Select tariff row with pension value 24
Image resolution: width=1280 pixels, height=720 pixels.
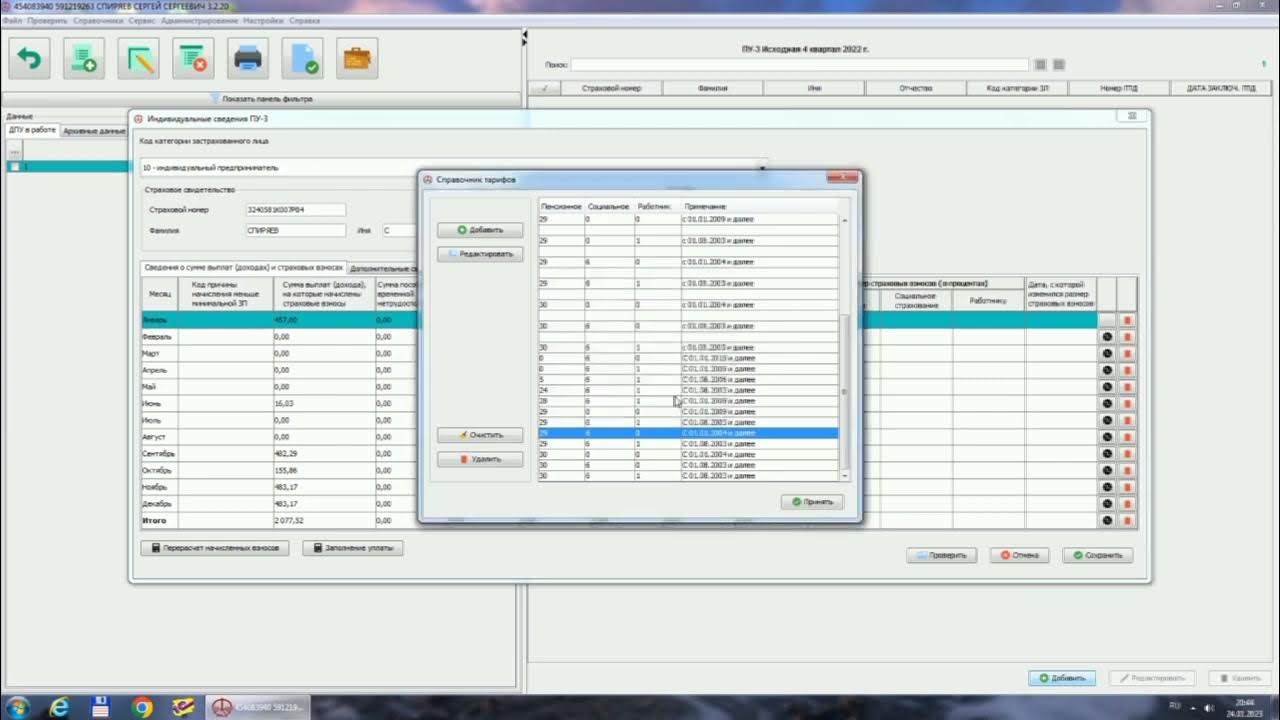(x=688, y=390)
